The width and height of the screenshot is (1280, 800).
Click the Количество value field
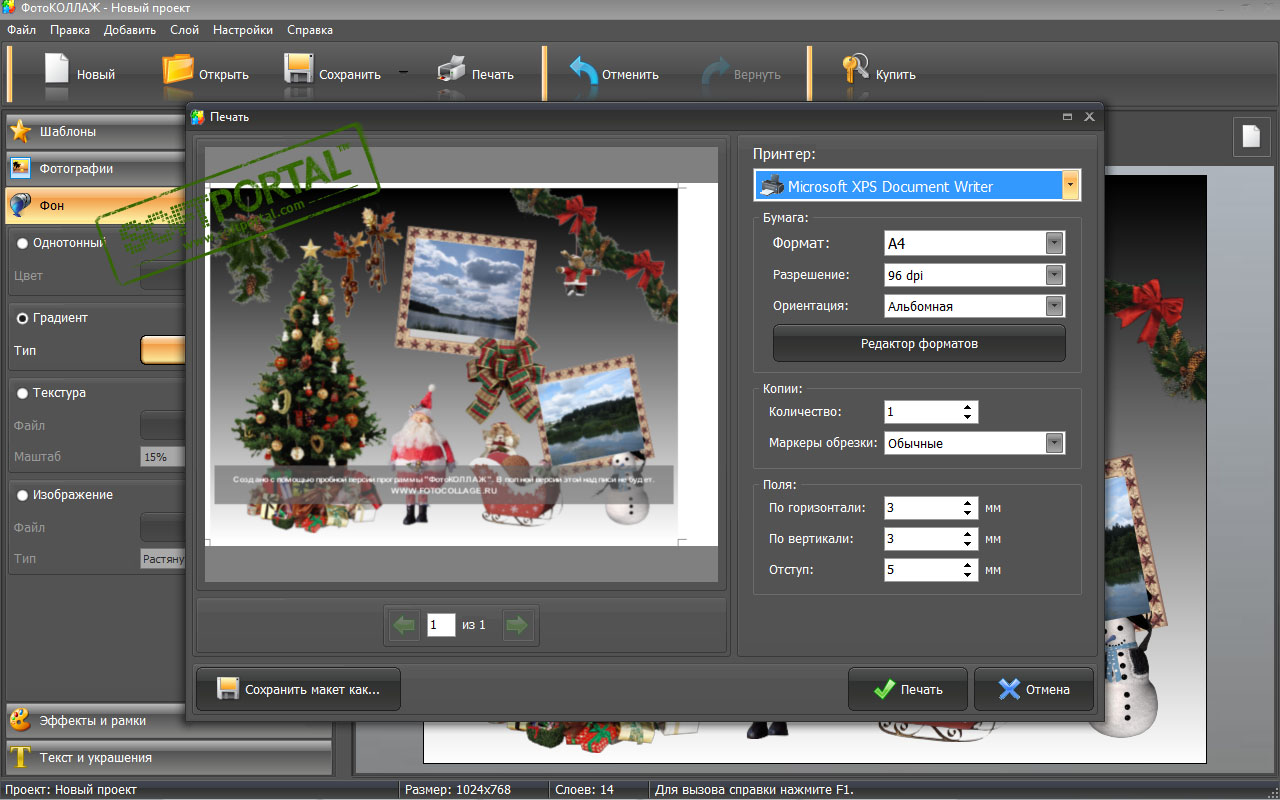point(923,412)
